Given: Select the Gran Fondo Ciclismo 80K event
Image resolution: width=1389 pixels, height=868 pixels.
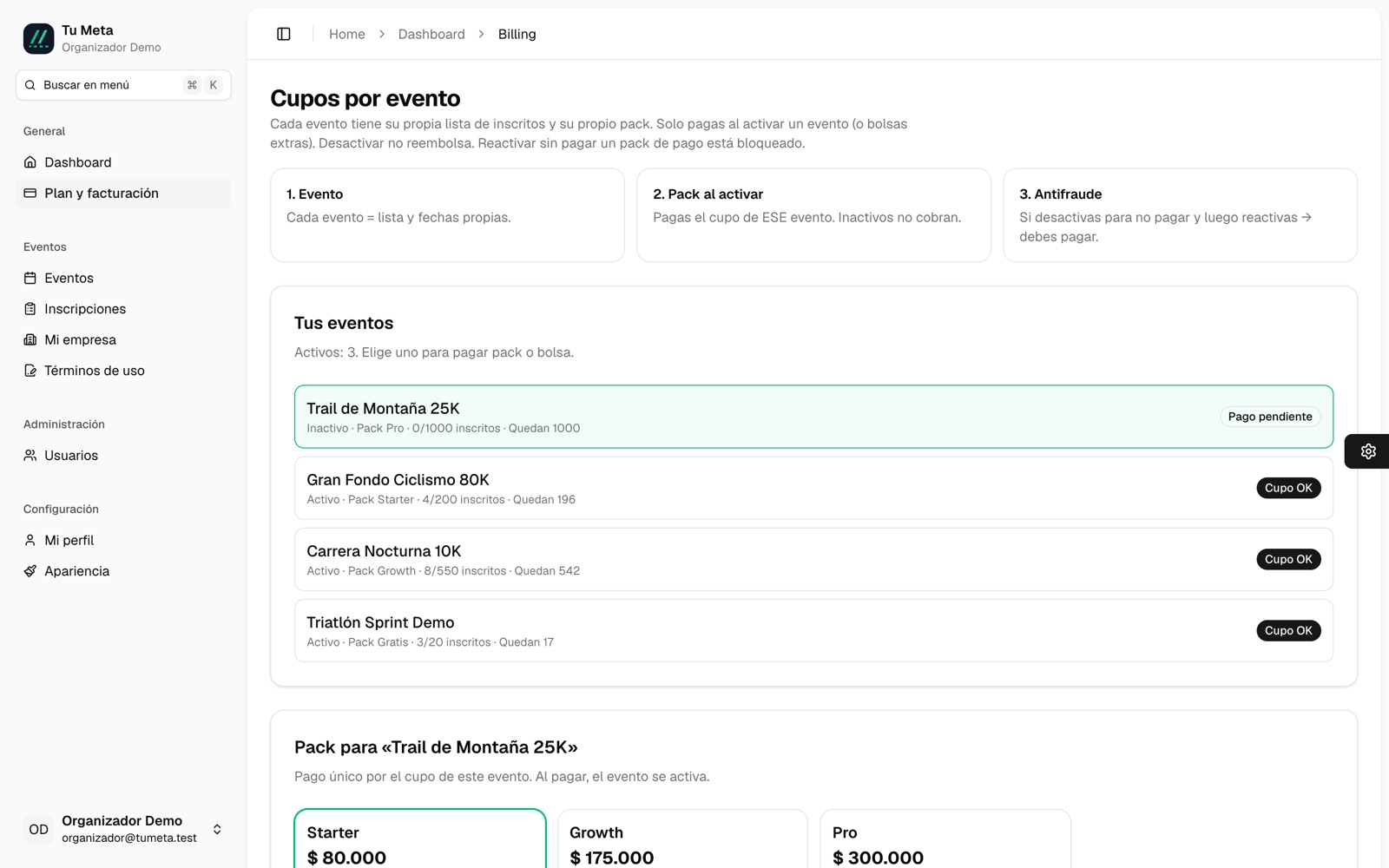Looking at the screenshot, I should tap(813, 488).
